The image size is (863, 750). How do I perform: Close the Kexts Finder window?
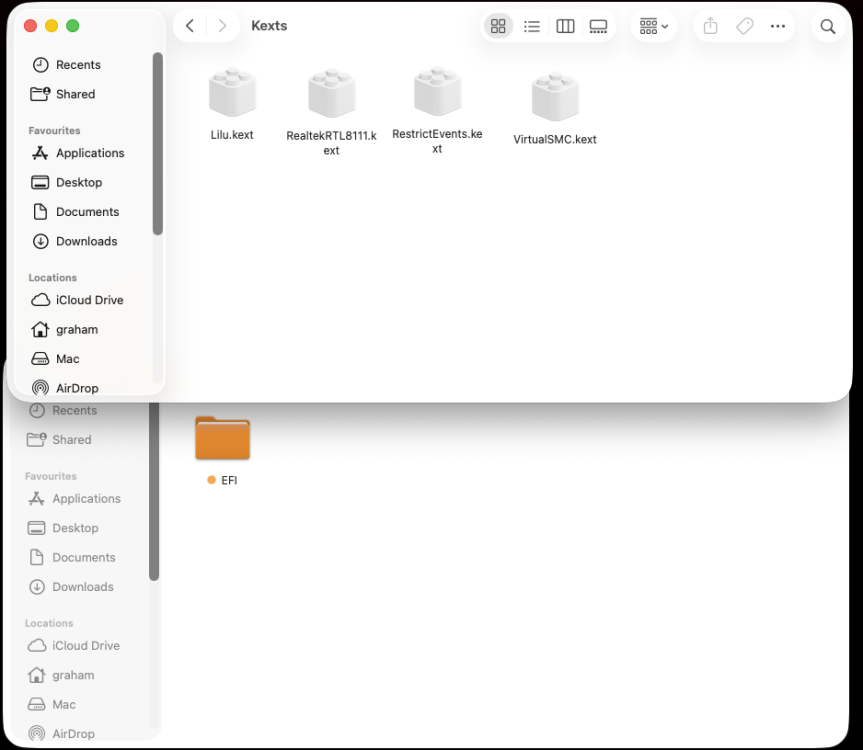point(31,26)
